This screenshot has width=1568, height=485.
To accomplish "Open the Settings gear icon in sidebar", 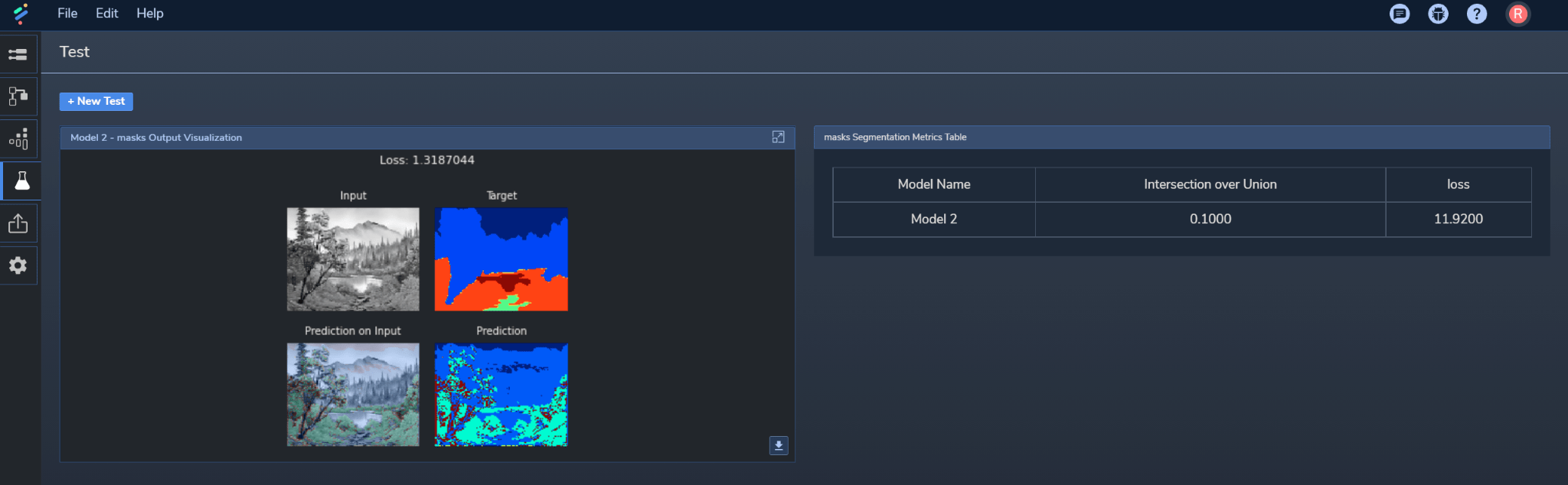I will pos(18,265).
